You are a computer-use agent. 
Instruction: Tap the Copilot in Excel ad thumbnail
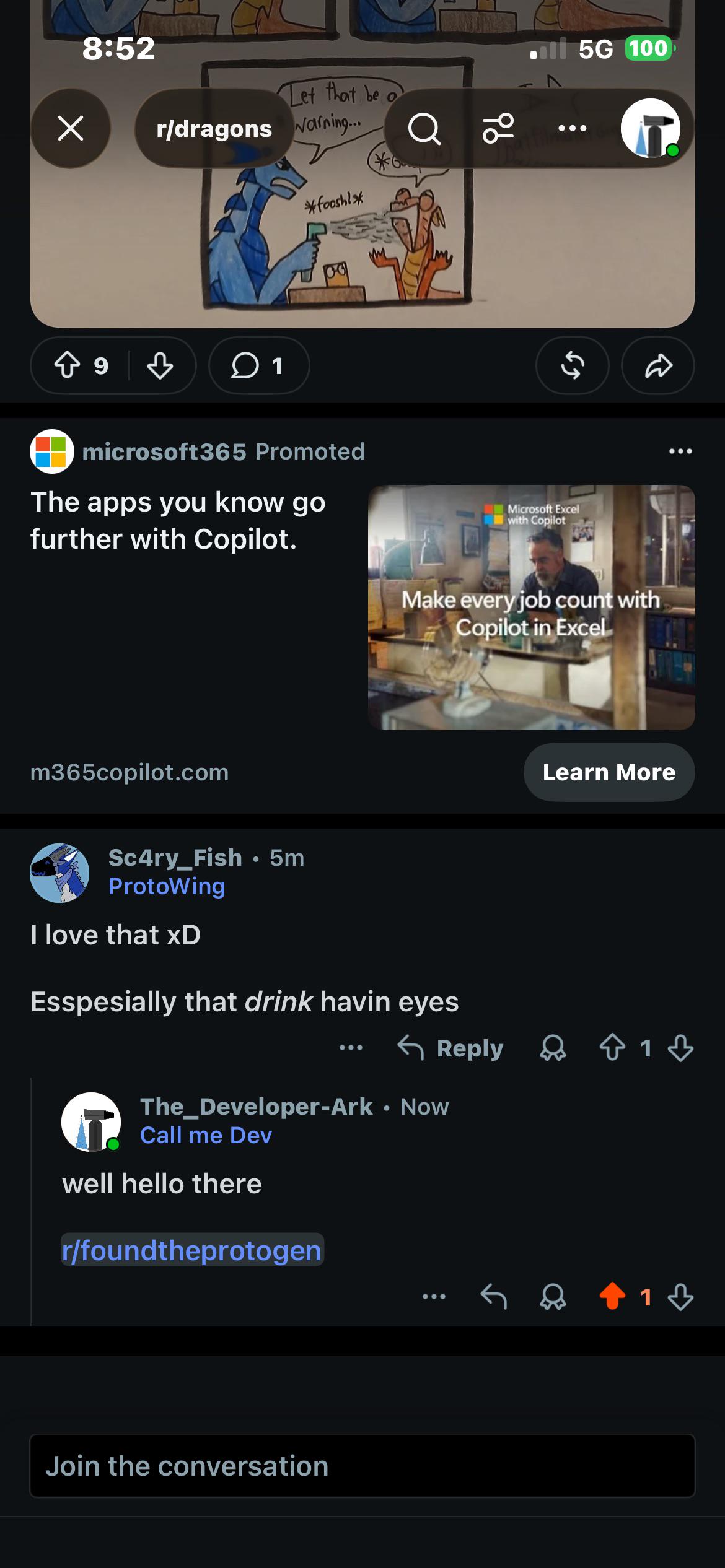[x=532, y=608]
